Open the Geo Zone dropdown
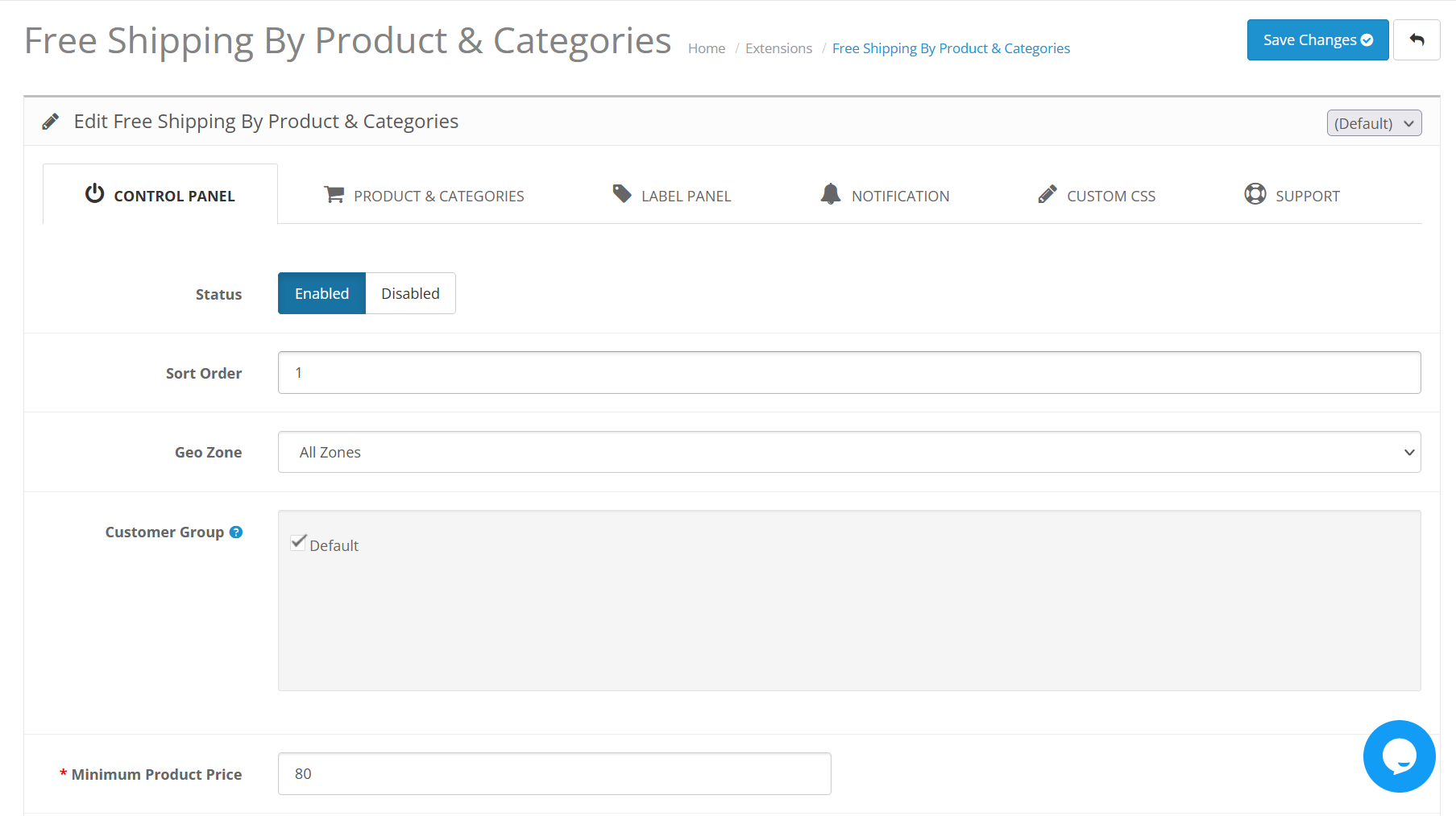The width and height of the screenshot is (1456, 816). (849, 452)
